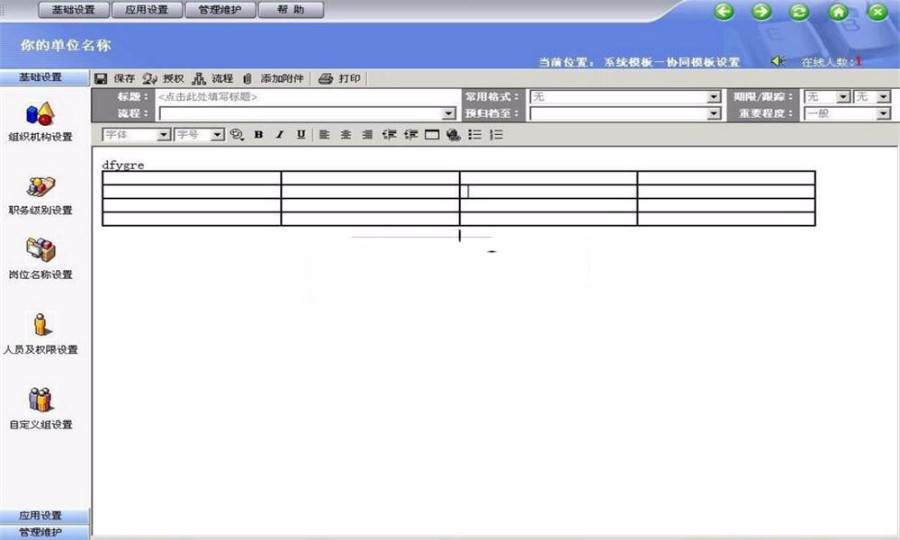900x540 pixels.
Task: Click the speaker sound icon
Action: tap(777, 61)
